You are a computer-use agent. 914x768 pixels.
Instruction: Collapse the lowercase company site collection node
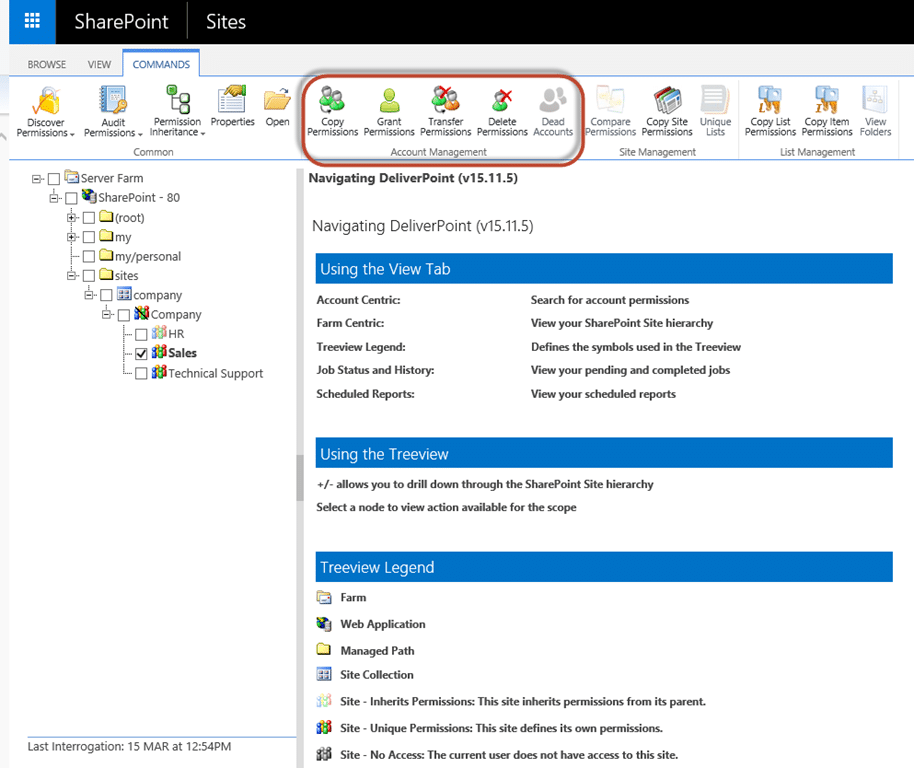point(89,295)
